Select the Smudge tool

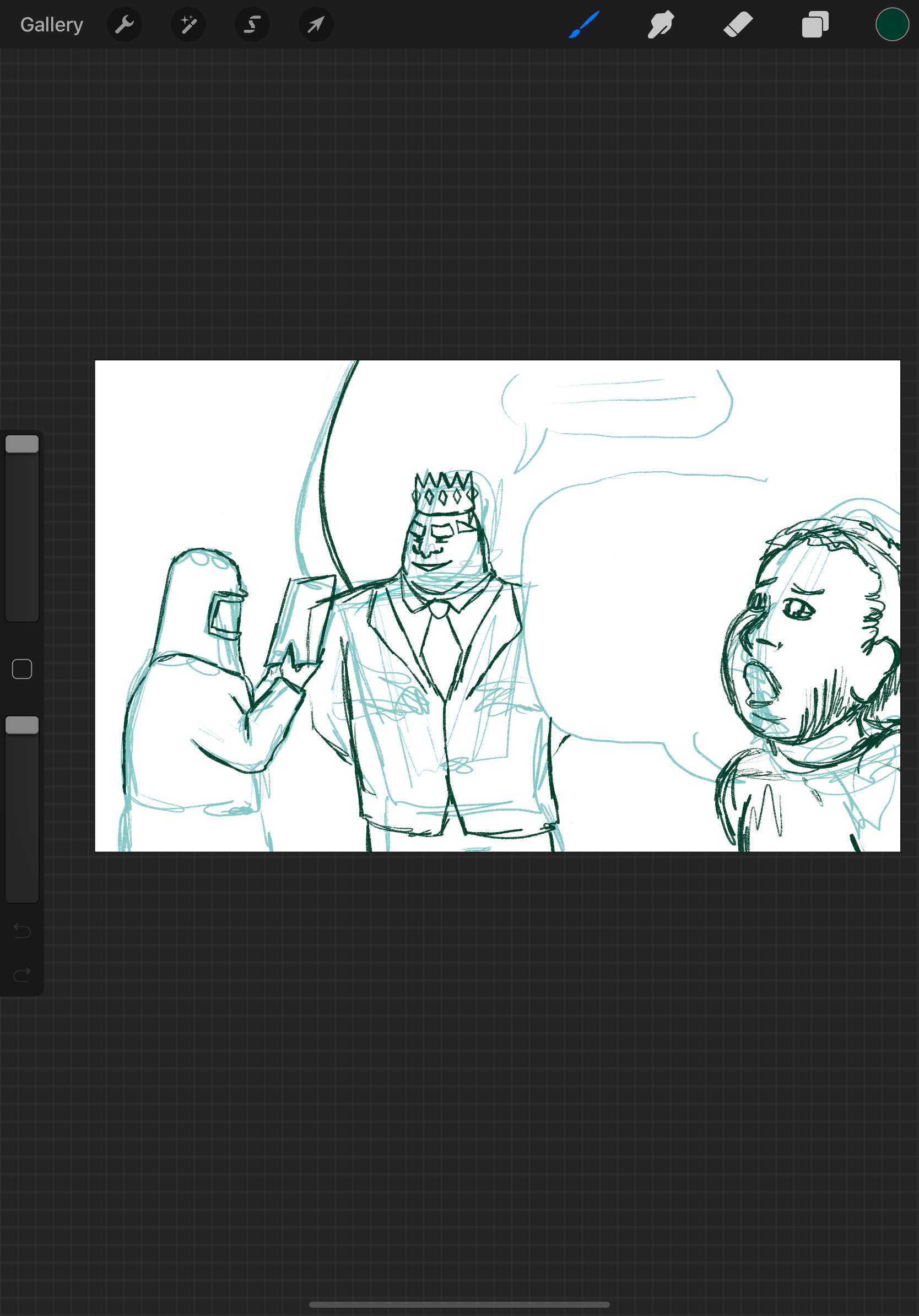[661, 25]
